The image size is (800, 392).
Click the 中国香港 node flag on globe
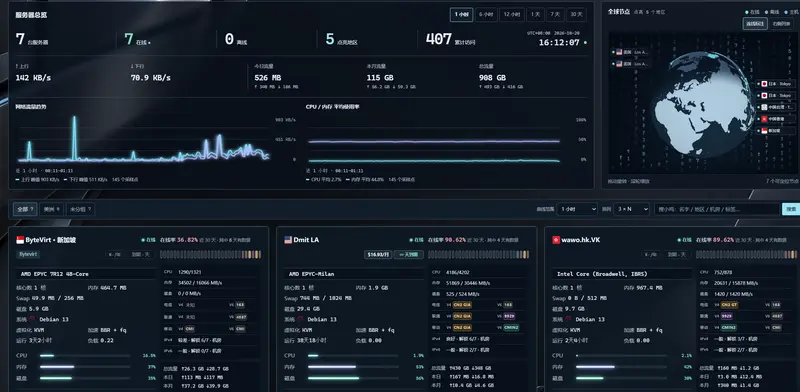pos(764,119)
